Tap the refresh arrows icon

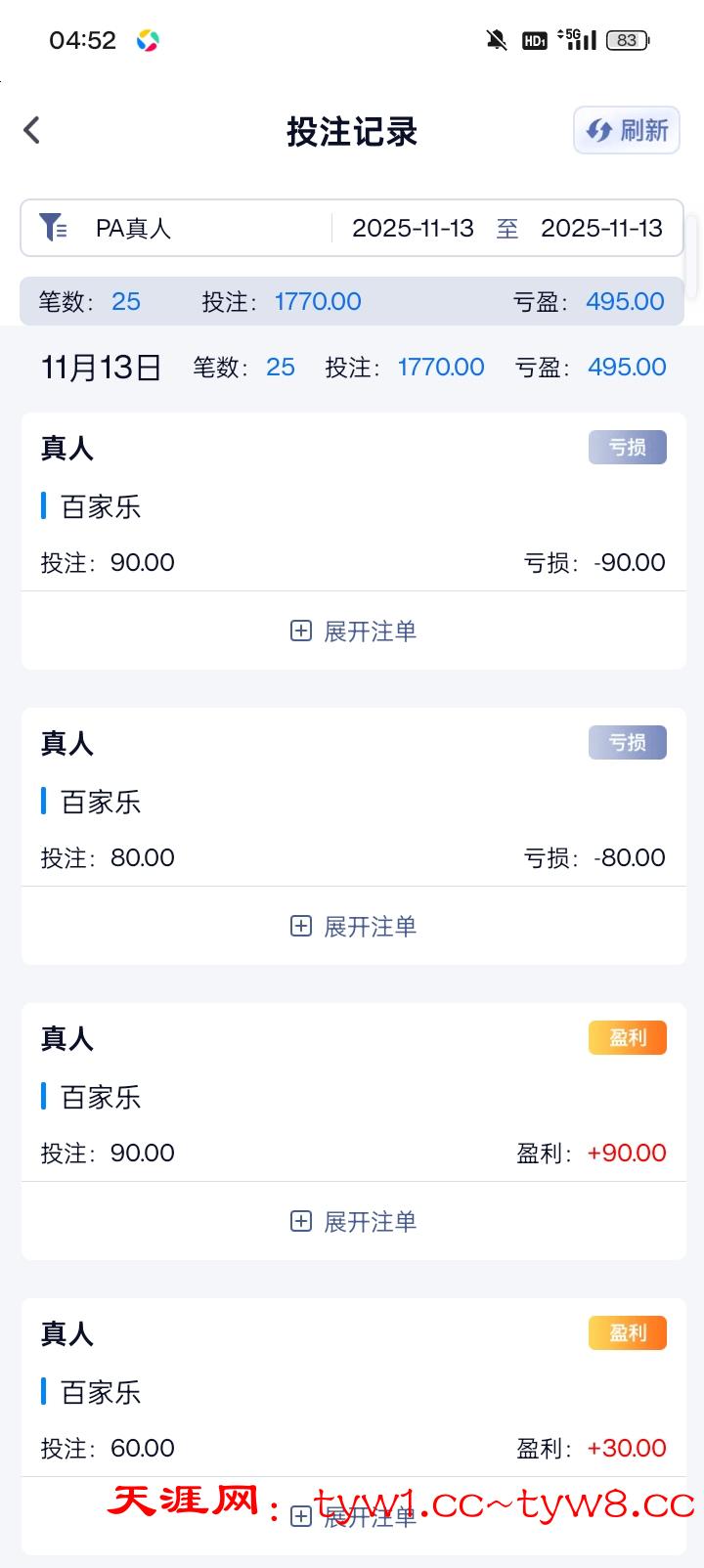(x=598, y=131)
